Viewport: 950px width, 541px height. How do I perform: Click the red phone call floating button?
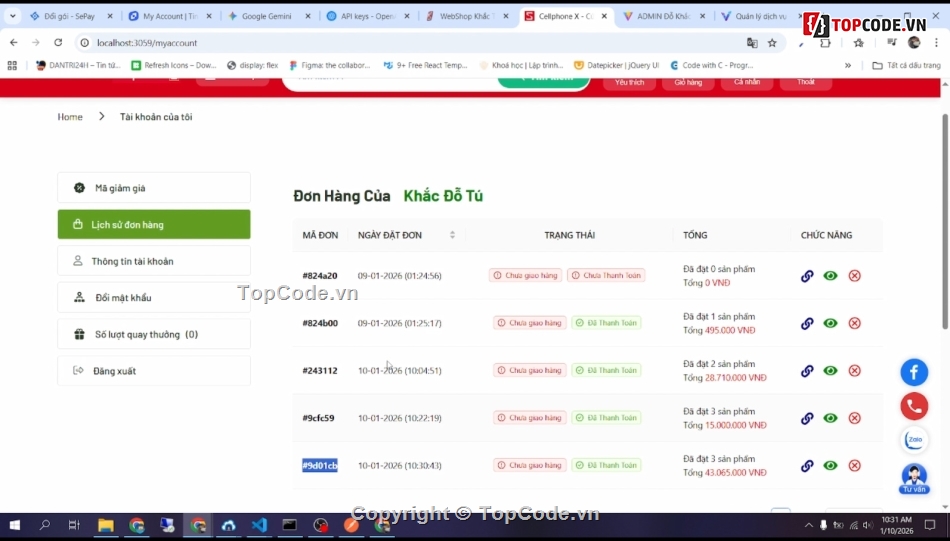point(914,407)
